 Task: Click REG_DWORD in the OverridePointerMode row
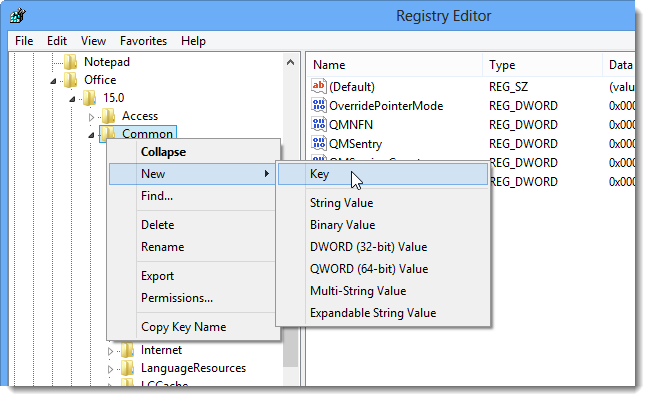click(523, 106)
